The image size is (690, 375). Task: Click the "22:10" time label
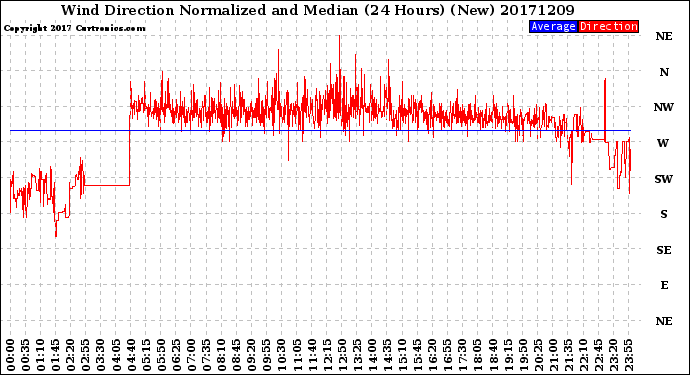pos(583,355)
